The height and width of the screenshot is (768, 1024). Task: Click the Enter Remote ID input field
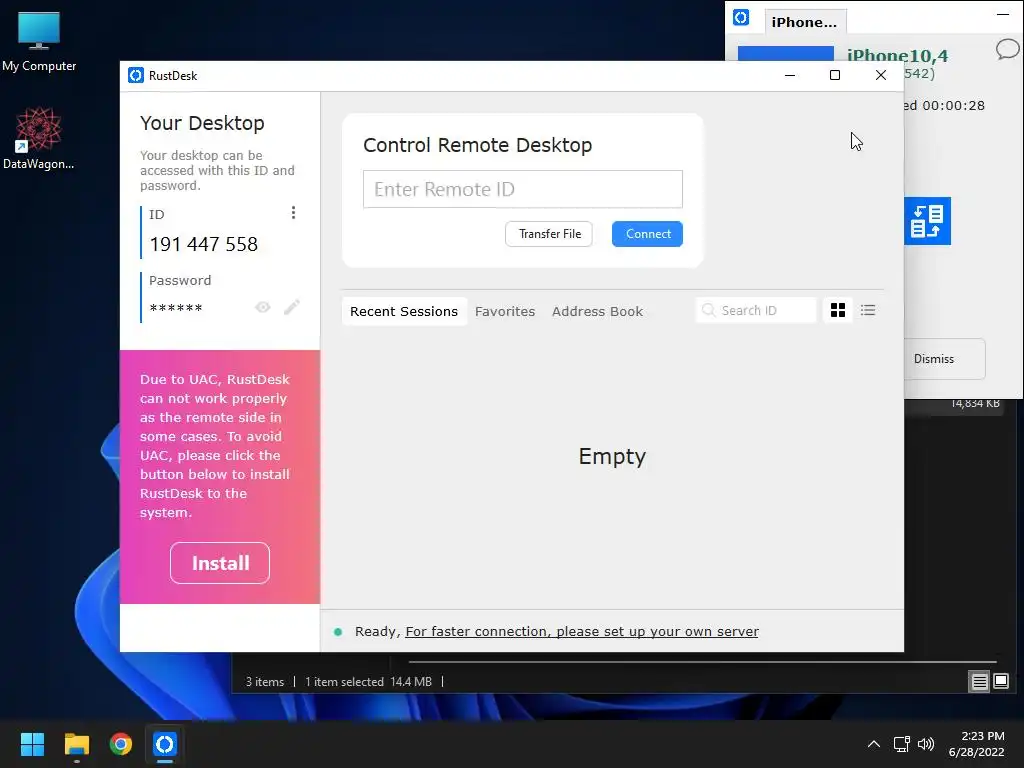click(x=522, y=189)
